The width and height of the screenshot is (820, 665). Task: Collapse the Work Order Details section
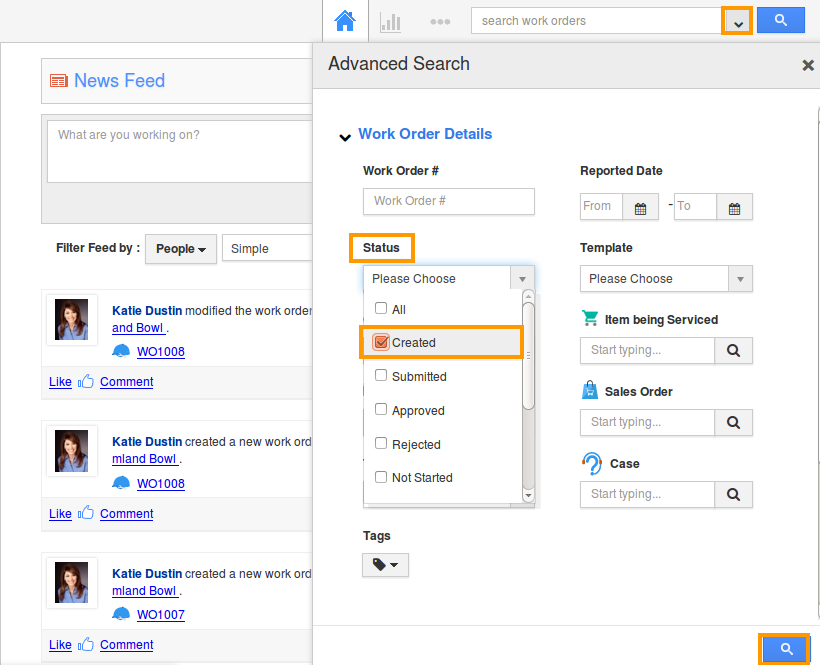(345, 136)
